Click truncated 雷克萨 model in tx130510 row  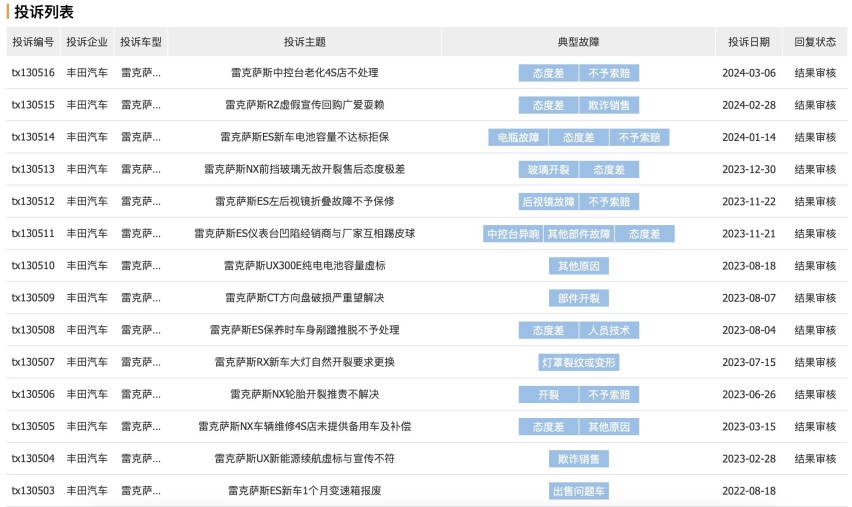point(141,266)
